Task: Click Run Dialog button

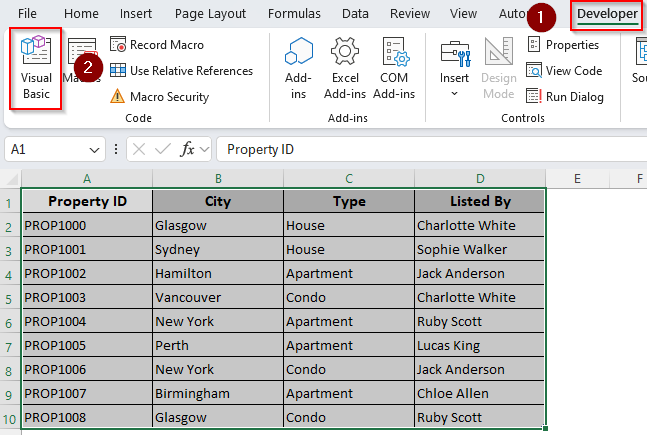Action: click(x=565, y=97)
